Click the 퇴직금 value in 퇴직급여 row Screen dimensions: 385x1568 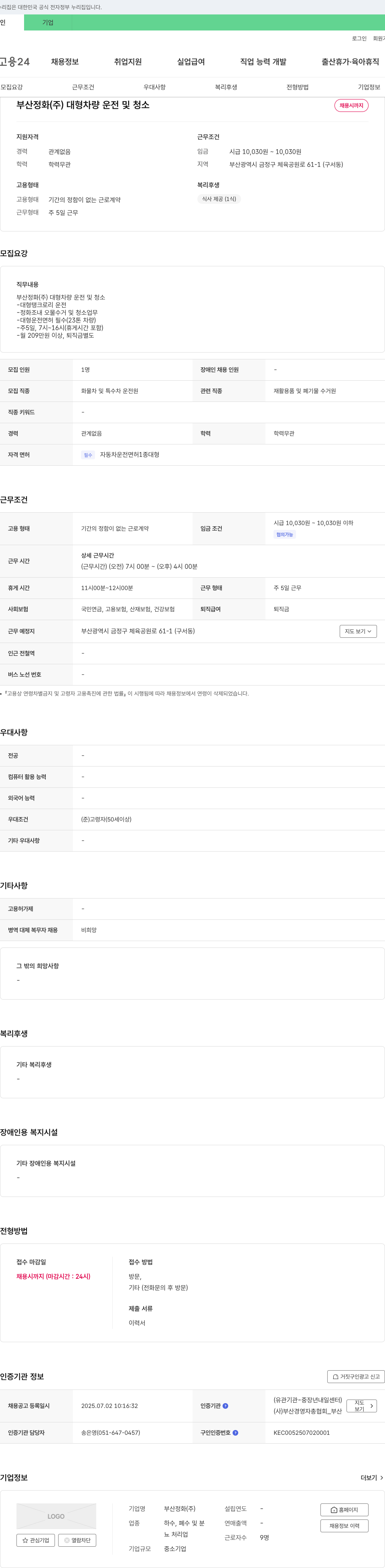(281, 609)
